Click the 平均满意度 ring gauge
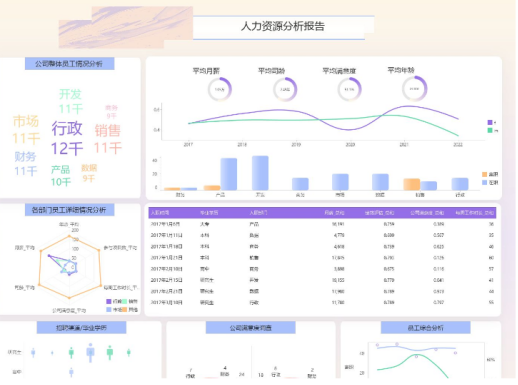 [x=349, y=89]
